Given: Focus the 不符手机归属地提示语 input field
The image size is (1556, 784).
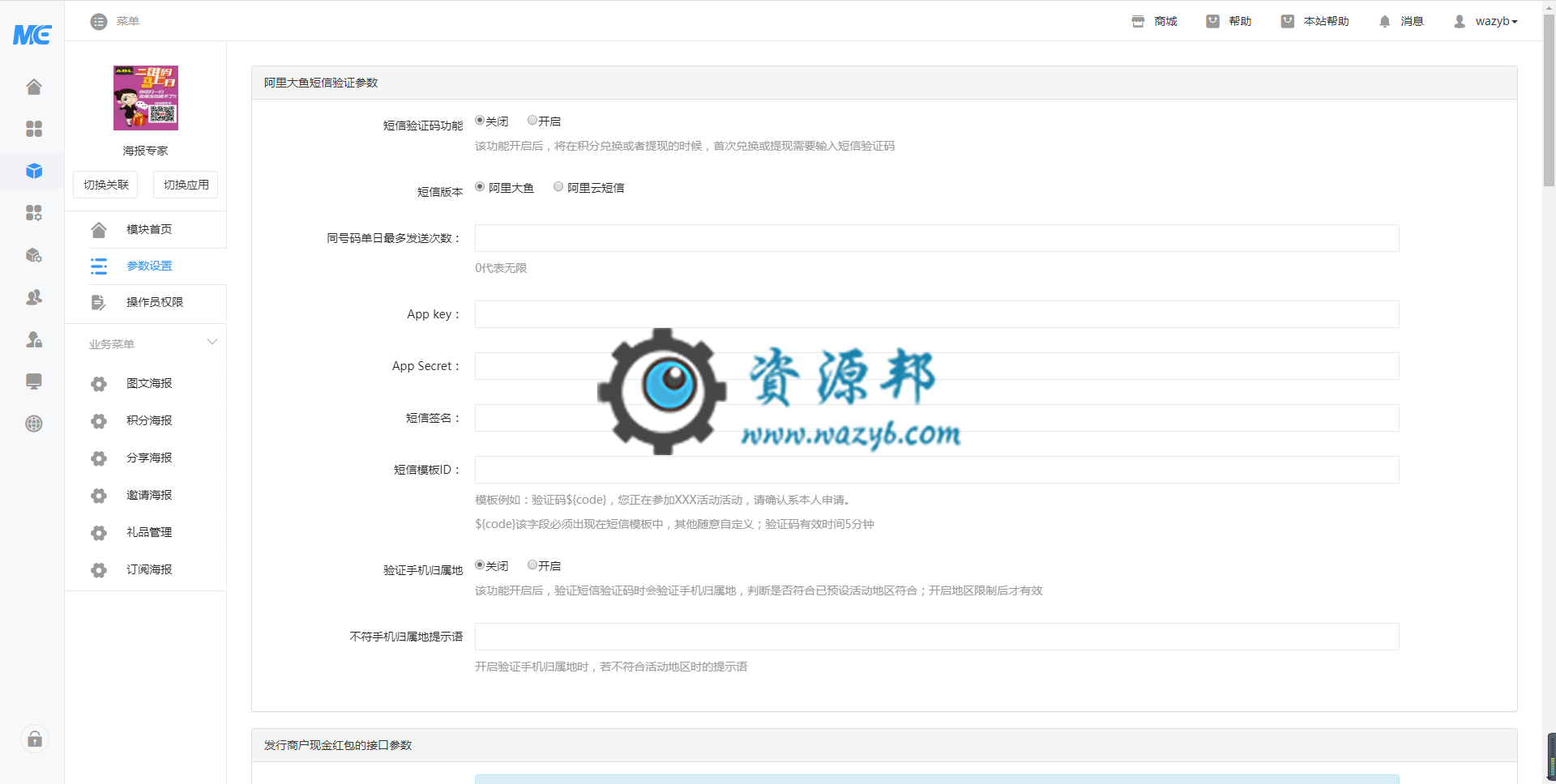Looking at the screenshot, I should [x=937, y=637].
